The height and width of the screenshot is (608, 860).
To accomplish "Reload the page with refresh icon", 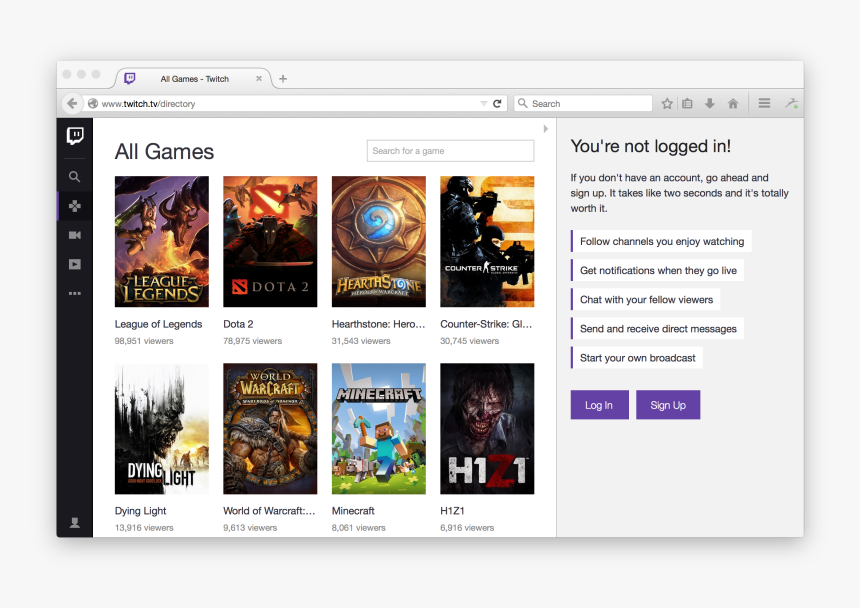I will click(497, 104).
